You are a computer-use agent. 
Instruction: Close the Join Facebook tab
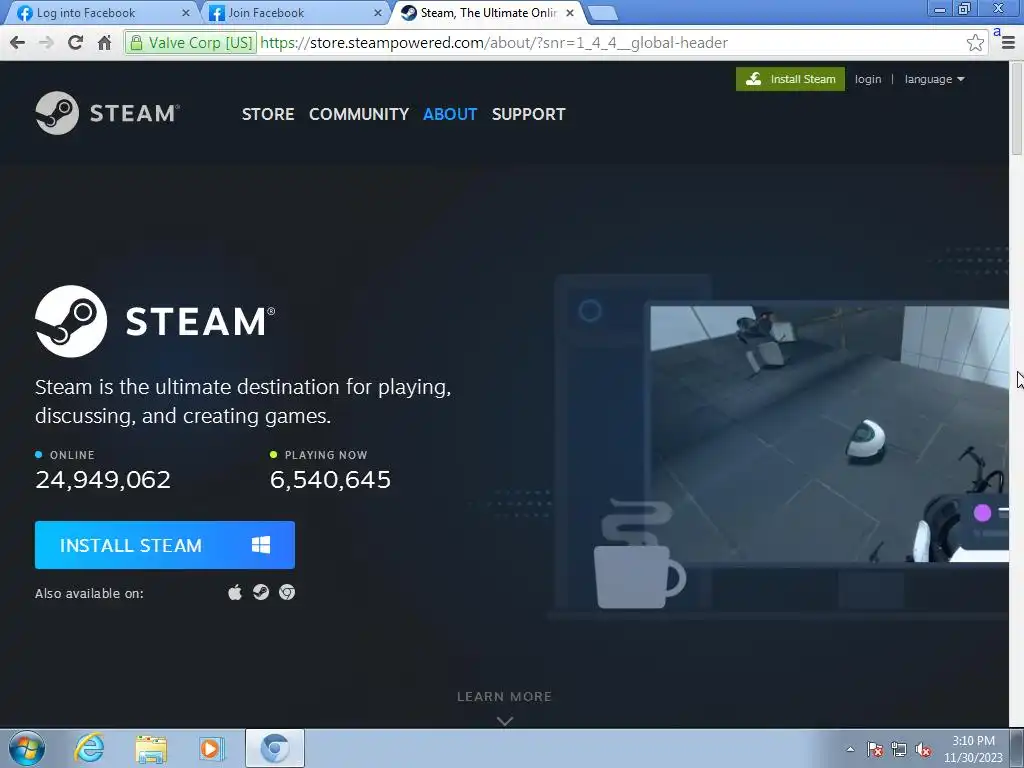click(377, 13)
